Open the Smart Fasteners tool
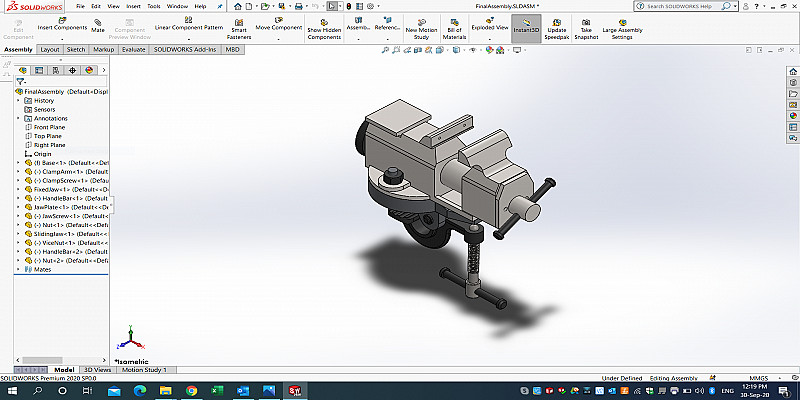The image size is (800, 400). click(x=240, y=21)
